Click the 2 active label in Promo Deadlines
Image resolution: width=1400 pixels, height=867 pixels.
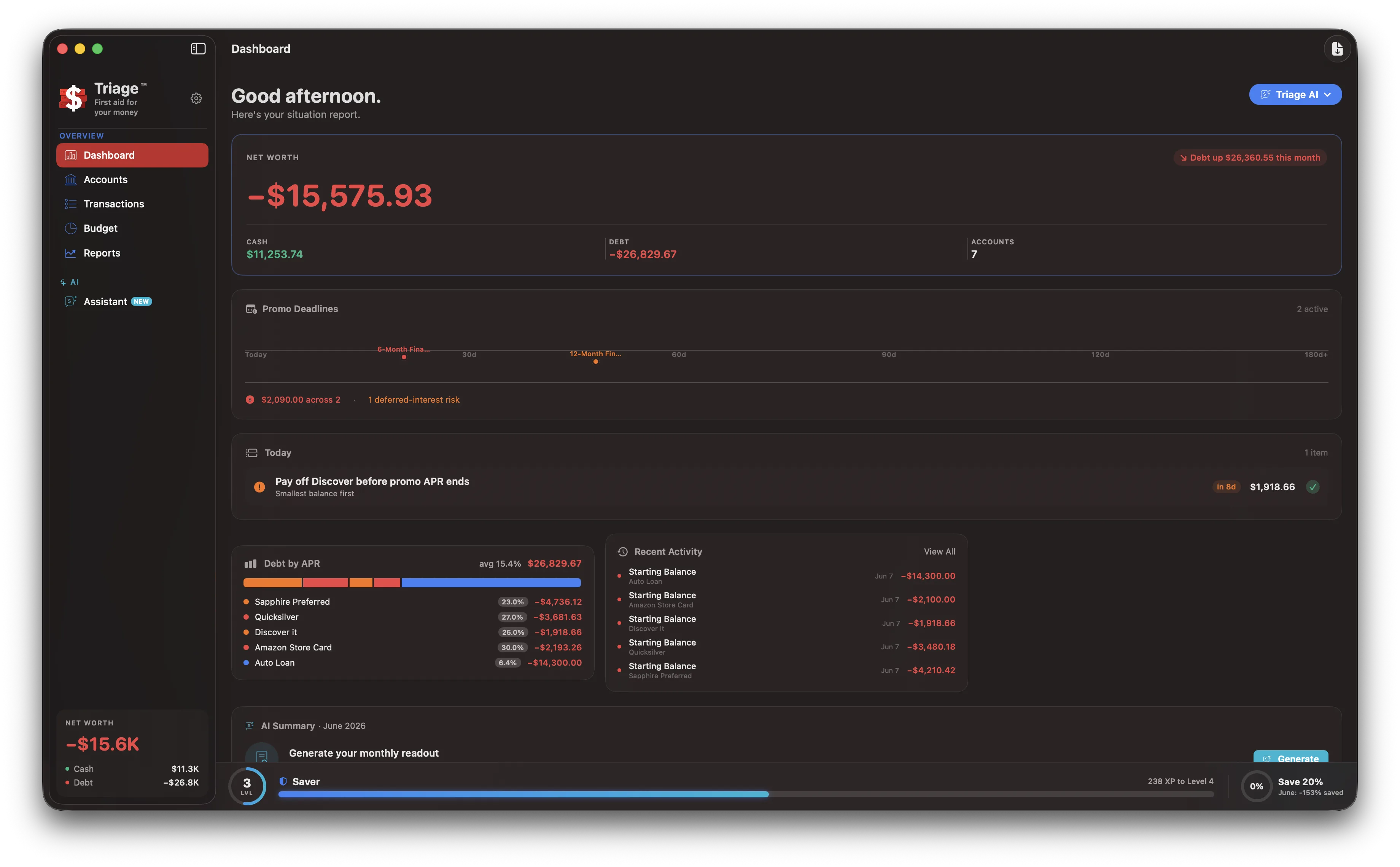(1312, 309)
